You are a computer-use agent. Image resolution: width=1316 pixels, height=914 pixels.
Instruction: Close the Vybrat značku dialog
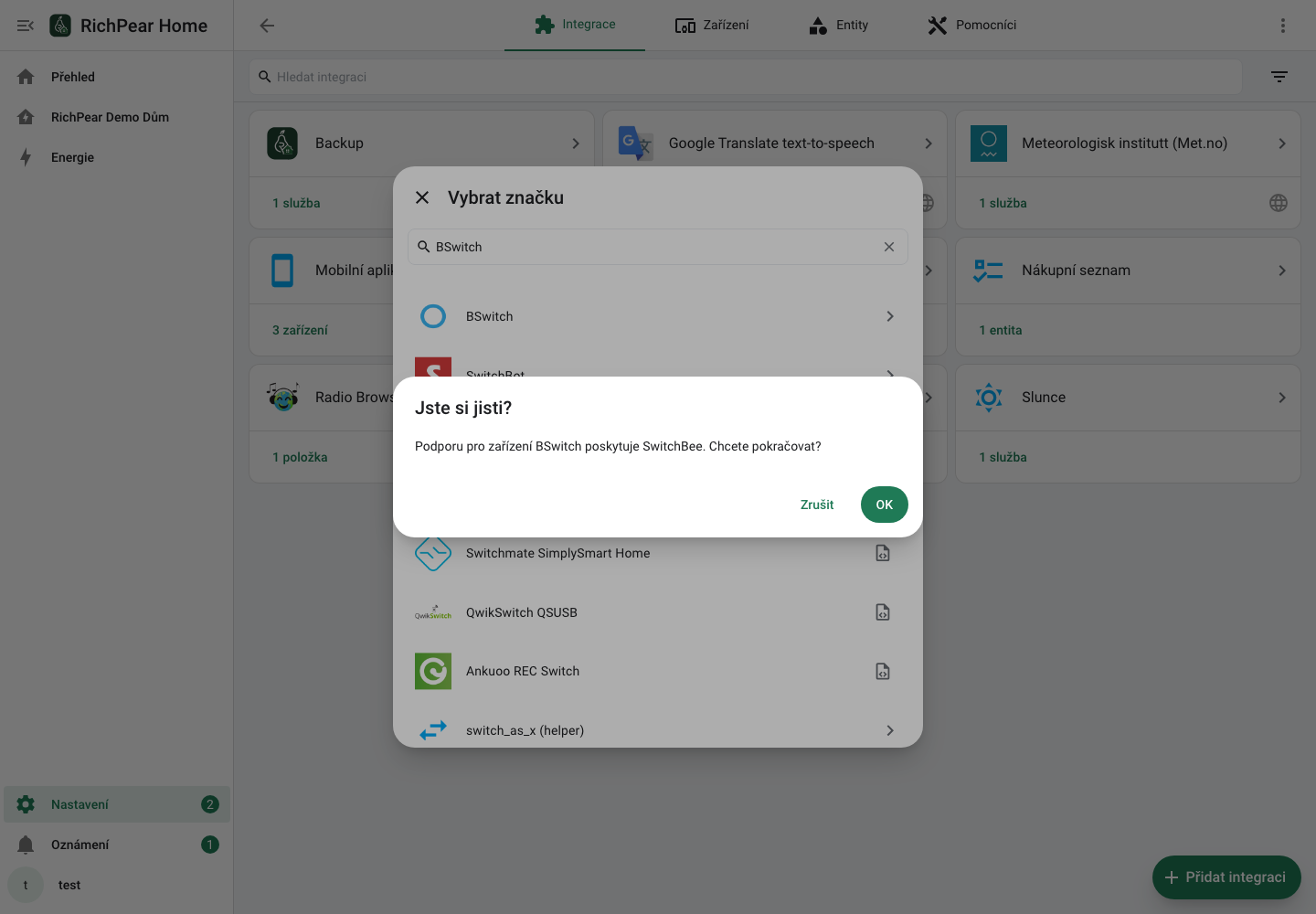(422, 197)
